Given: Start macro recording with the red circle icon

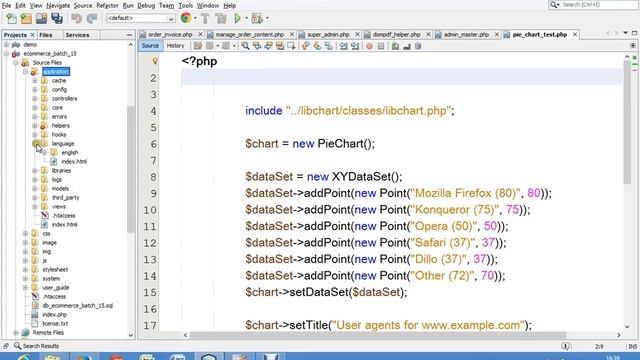Looking at the screenshot, I should (x=369, y=46).
